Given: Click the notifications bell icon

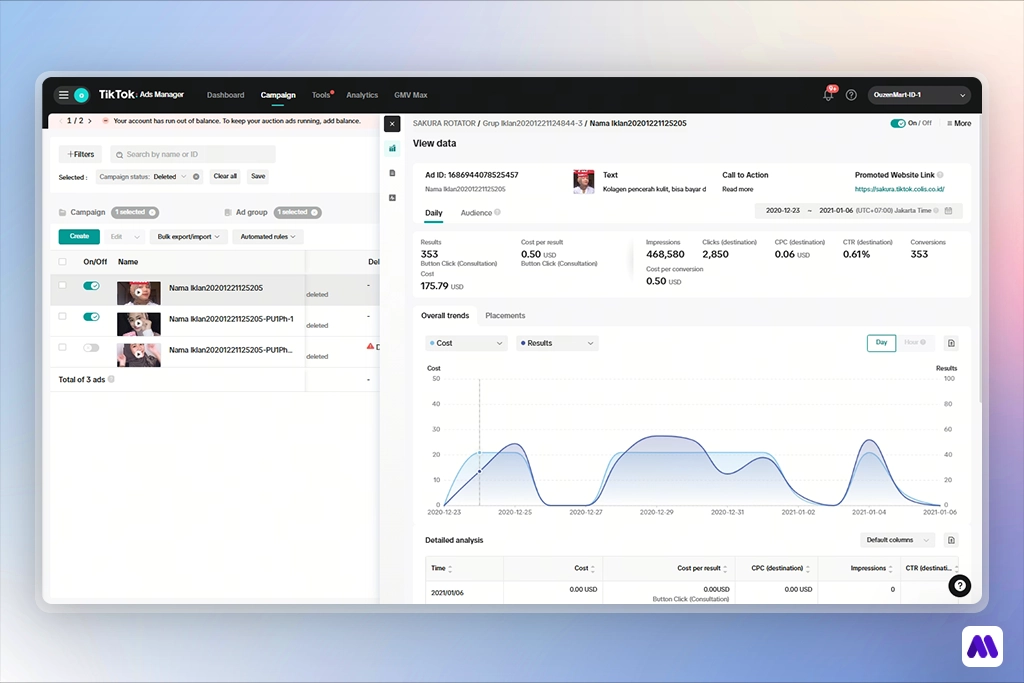Looking at the screenshot, I should 828,95.
